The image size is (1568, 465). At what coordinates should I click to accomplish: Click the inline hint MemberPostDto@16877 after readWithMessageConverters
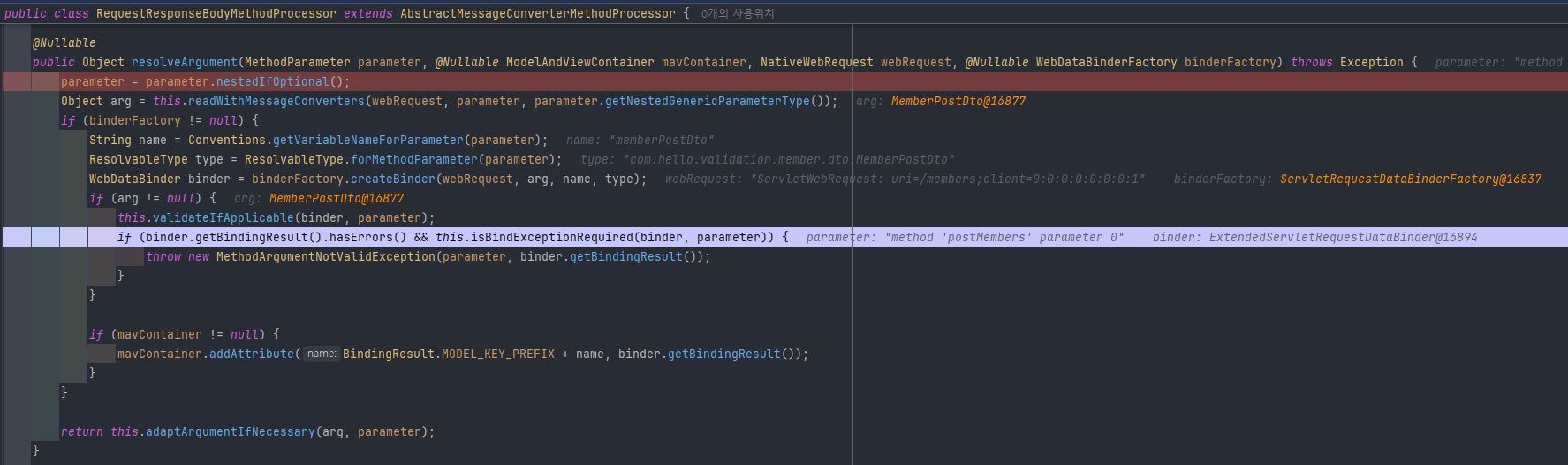tap(958, 101)
